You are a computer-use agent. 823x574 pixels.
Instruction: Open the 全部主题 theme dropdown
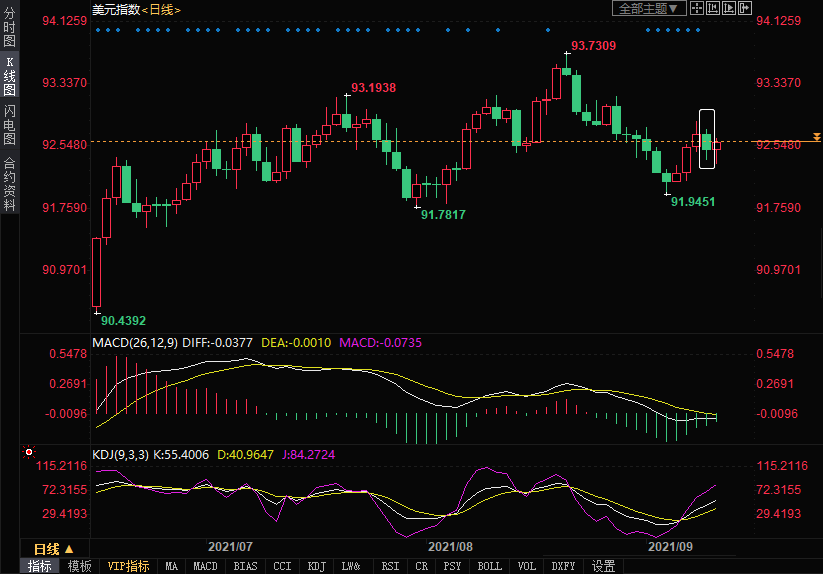(648, 8)
